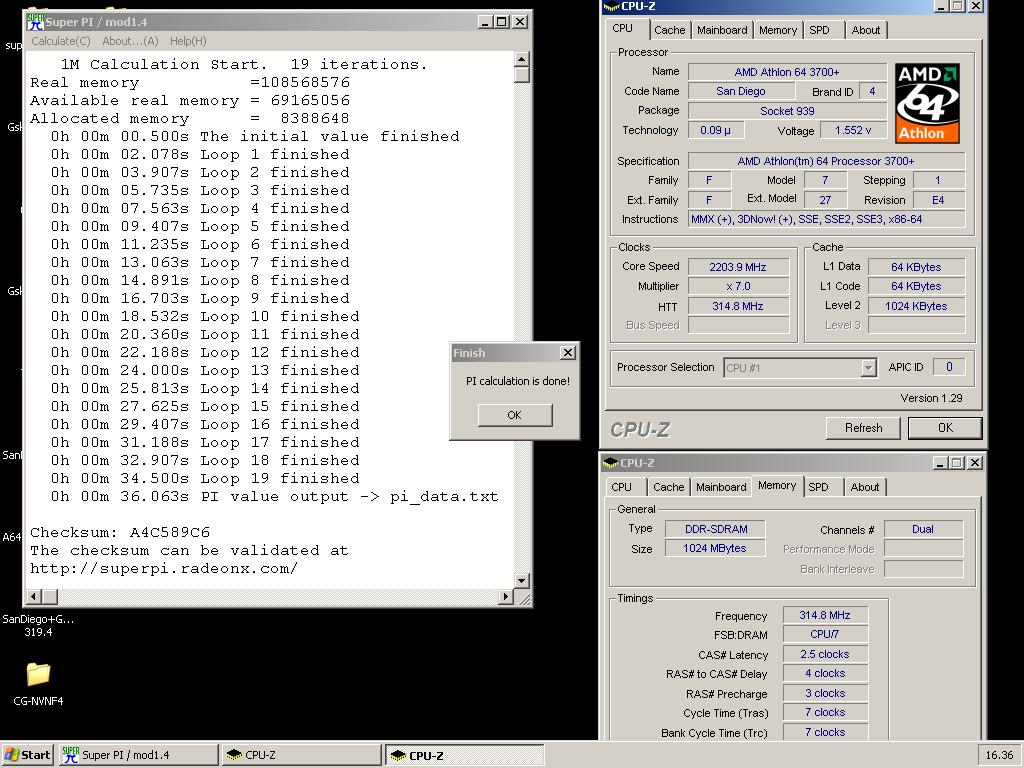Maximize the Super PI window
The height and width of the screenshot is (768, 1024).
(502, 22)
